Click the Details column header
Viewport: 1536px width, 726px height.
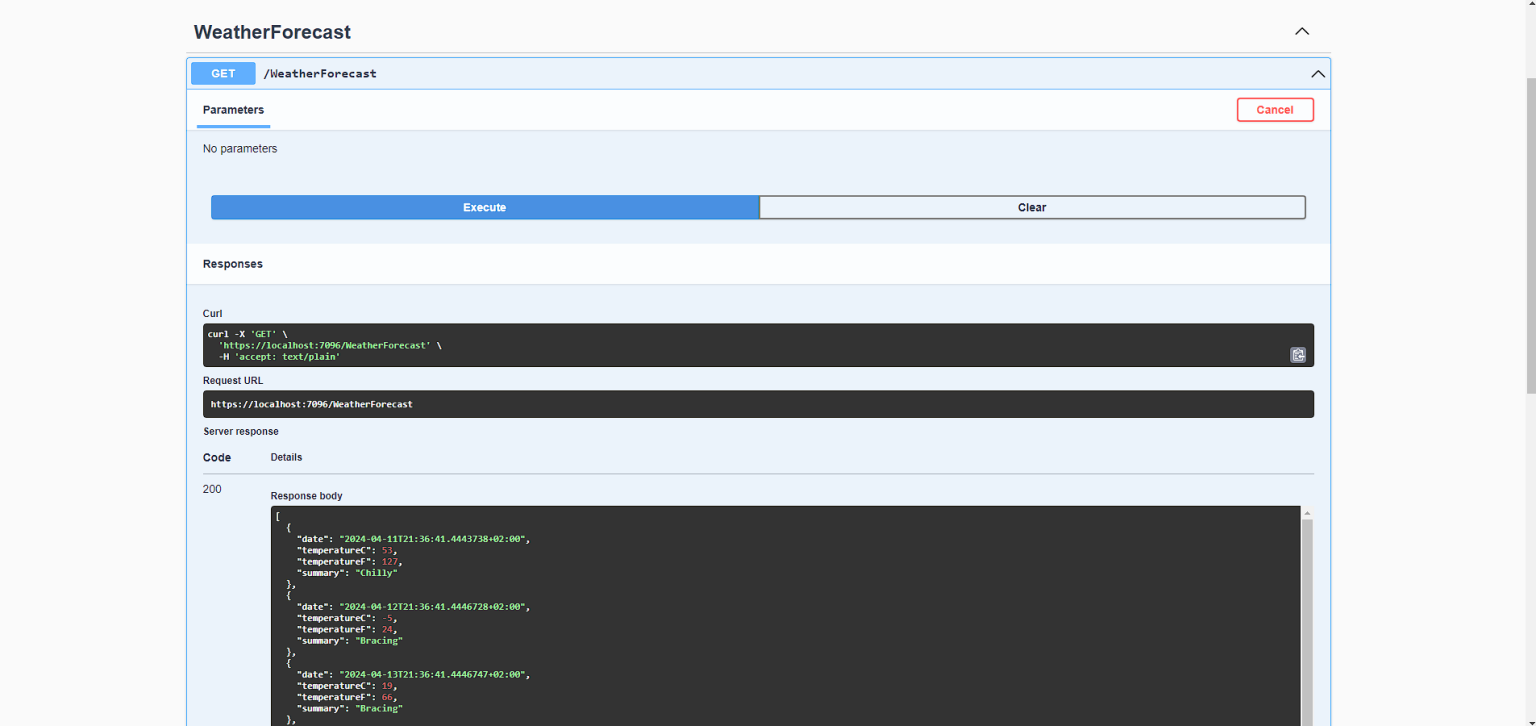286,457
